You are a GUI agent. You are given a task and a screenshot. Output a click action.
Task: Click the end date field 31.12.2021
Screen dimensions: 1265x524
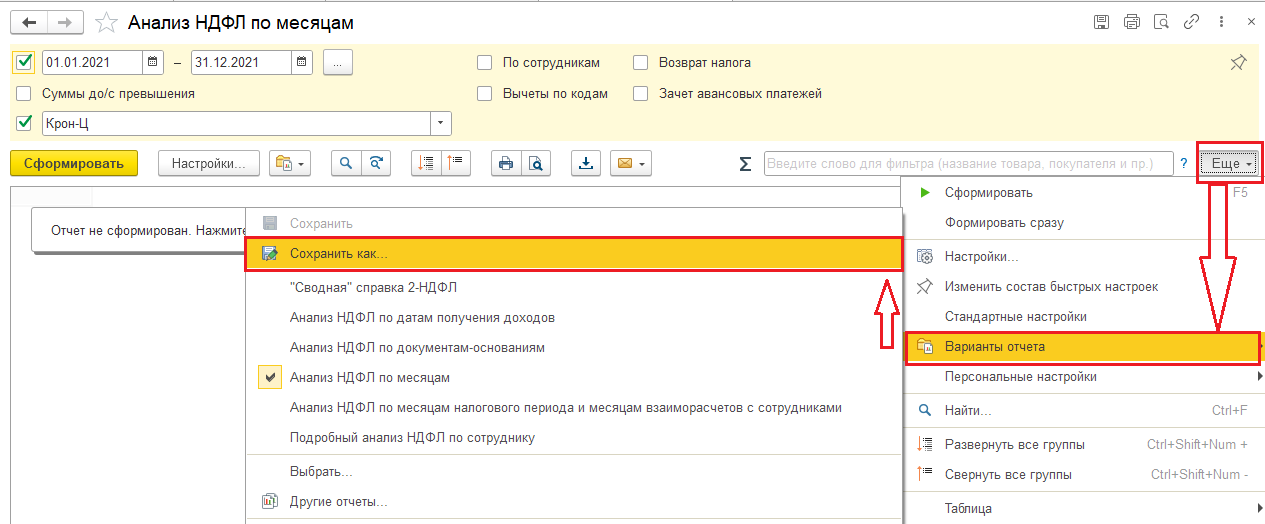click(x=242, y=62)
